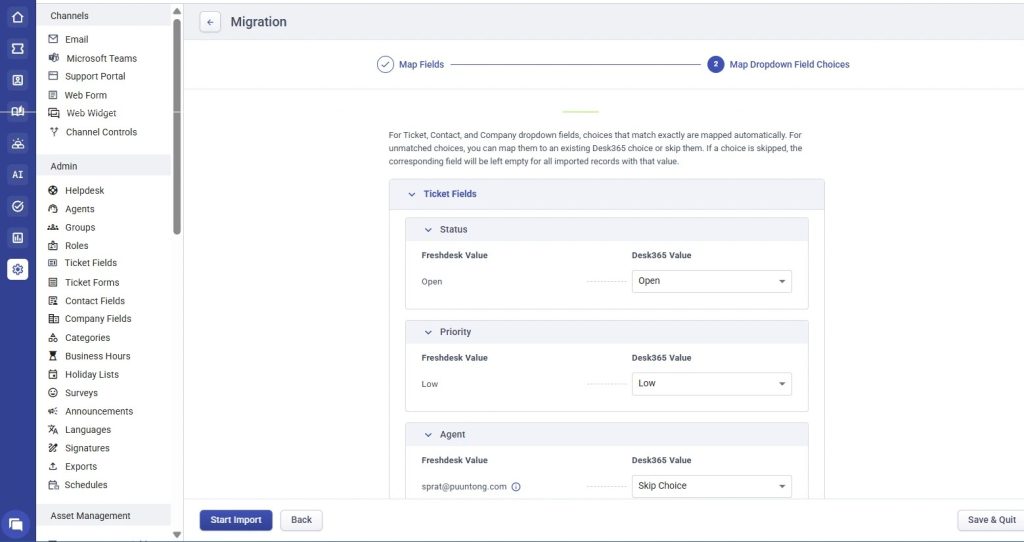Collapse the Status section chevron

pyautogui.click(x=428, y=230)
